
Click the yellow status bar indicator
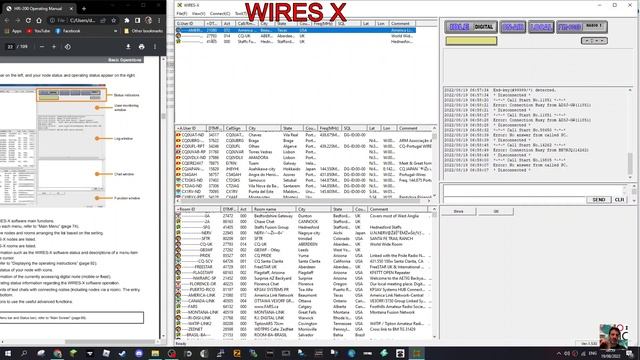click(471, 40)
